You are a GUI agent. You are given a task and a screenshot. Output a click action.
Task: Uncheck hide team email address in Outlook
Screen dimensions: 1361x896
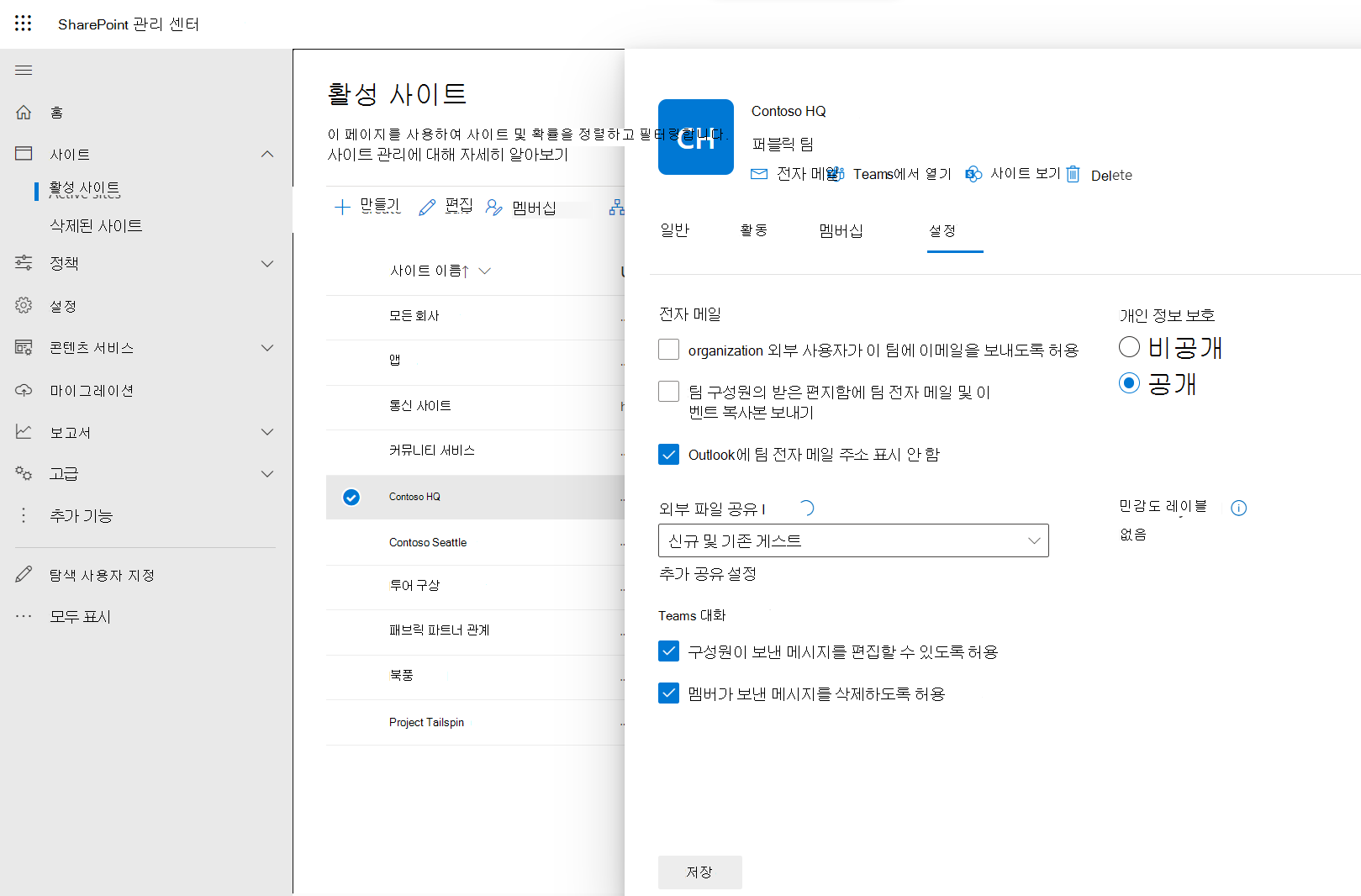point(668,454)
